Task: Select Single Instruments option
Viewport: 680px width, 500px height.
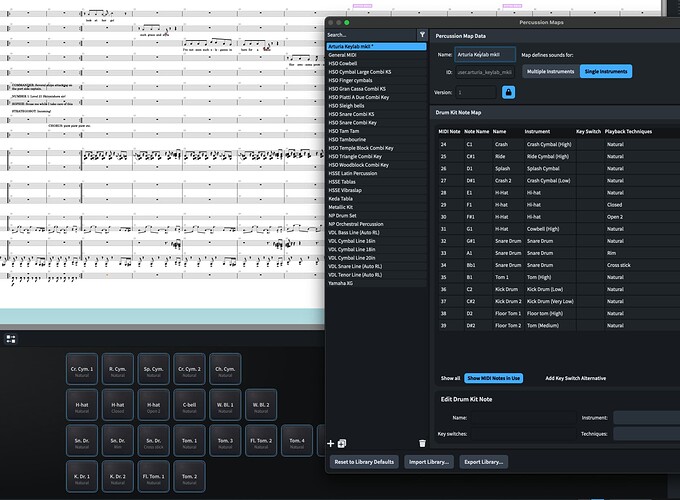Action: tap(606, 71)
